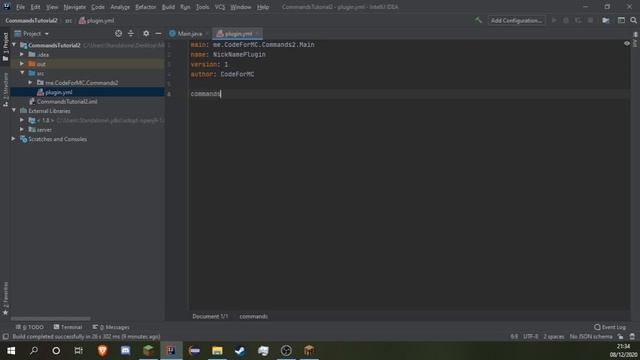This screenshot has height=360, width=640.
Task: Expand the me.CodeForMC.Commands2 package arrow
Action: click(30, 82)
